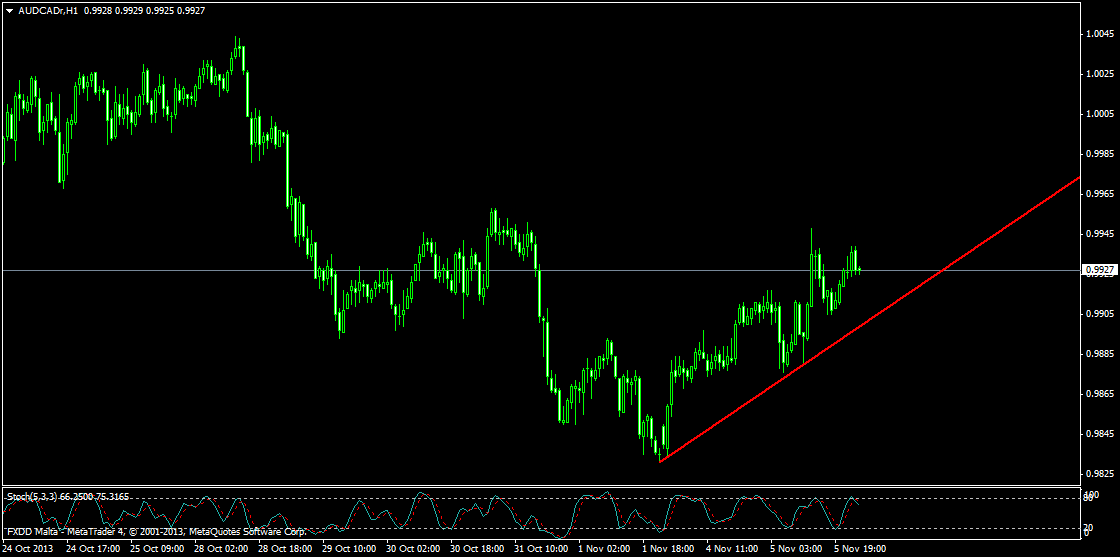The height and width of the screenshot is (557, 1120).
Task: Click the 28 Oct 02:00 time label
Action: click(x=221, y=548)
